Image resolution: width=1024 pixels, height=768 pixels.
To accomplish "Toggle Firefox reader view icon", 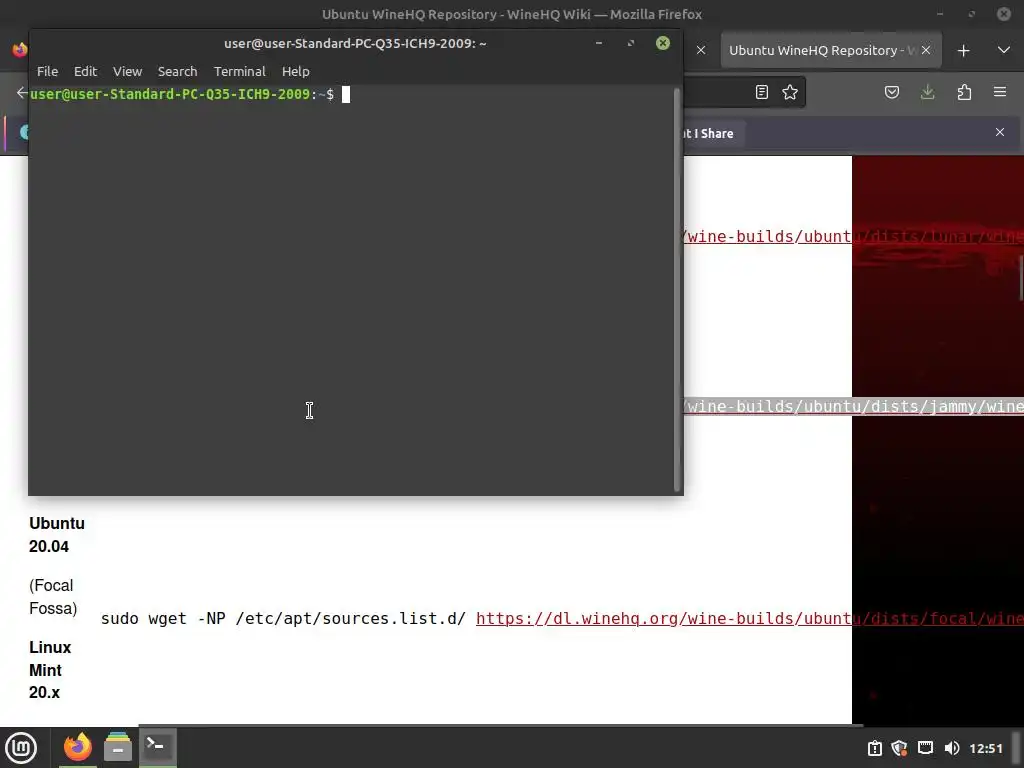I will tap(761, 92).
